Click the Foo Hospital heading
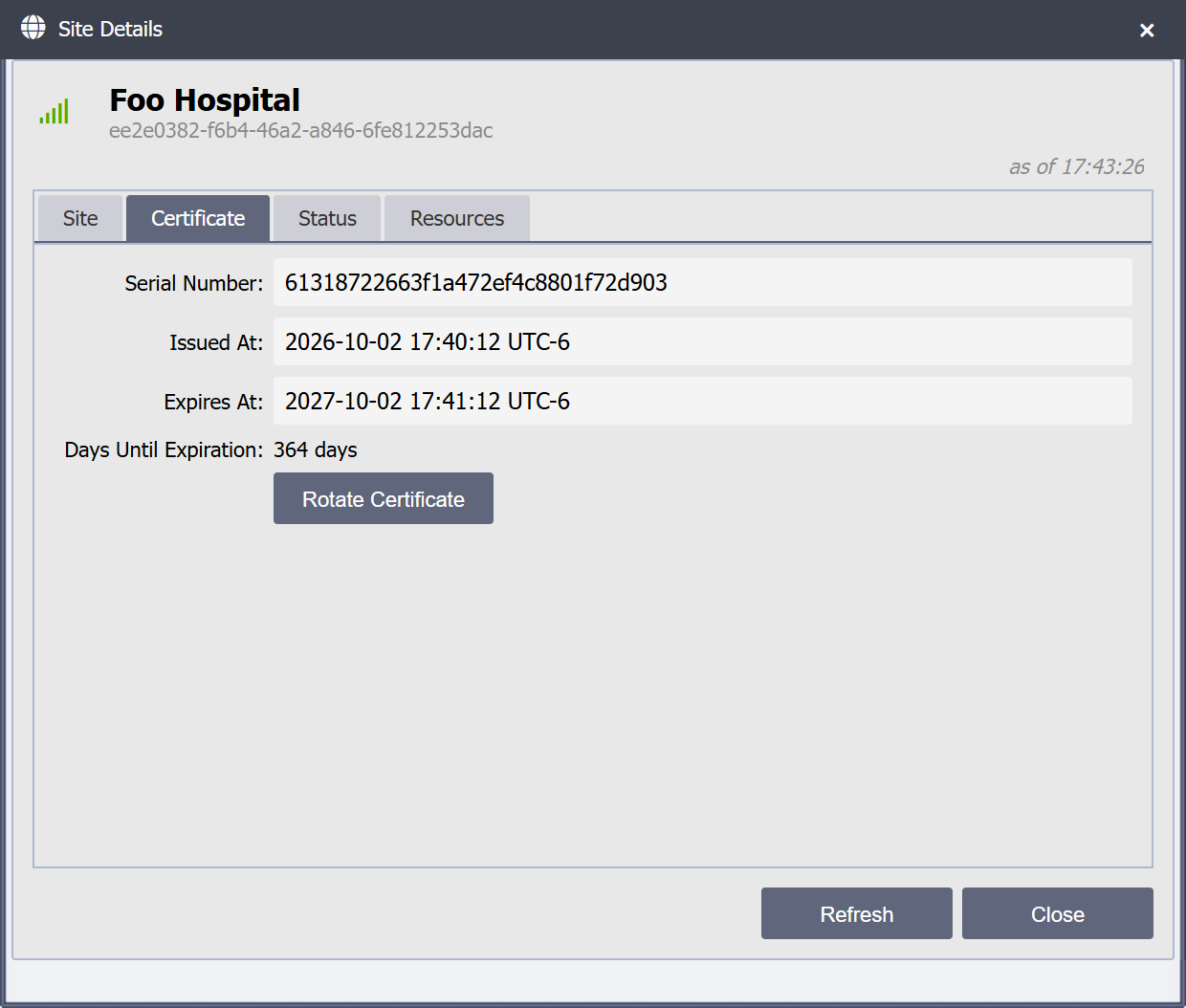1186x1008 pixels. click(x=205, y=99)
